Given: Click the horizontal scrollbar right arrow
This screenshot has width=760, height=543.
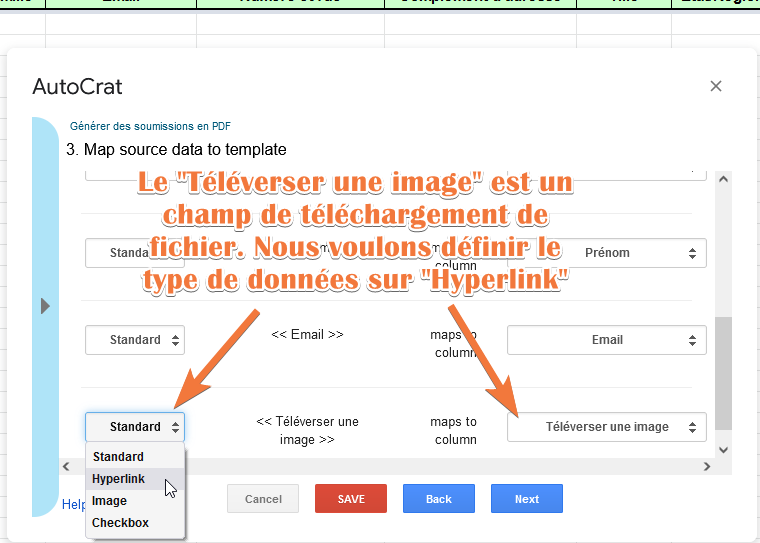Looking at the screenshot, I should (x=707, y=466).
